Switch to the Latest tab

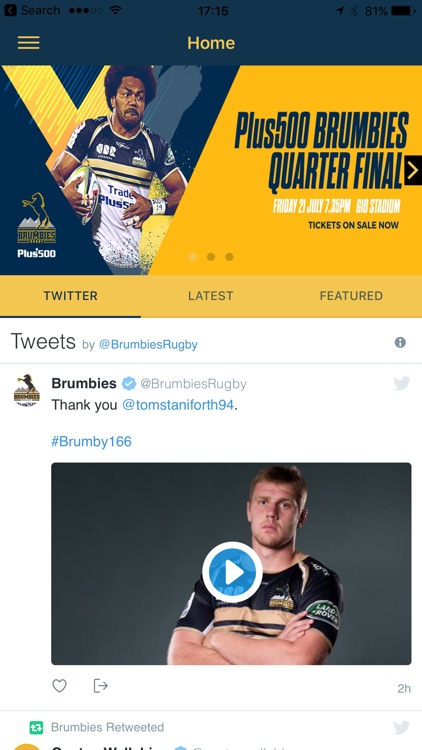click(x=211, y=296)
